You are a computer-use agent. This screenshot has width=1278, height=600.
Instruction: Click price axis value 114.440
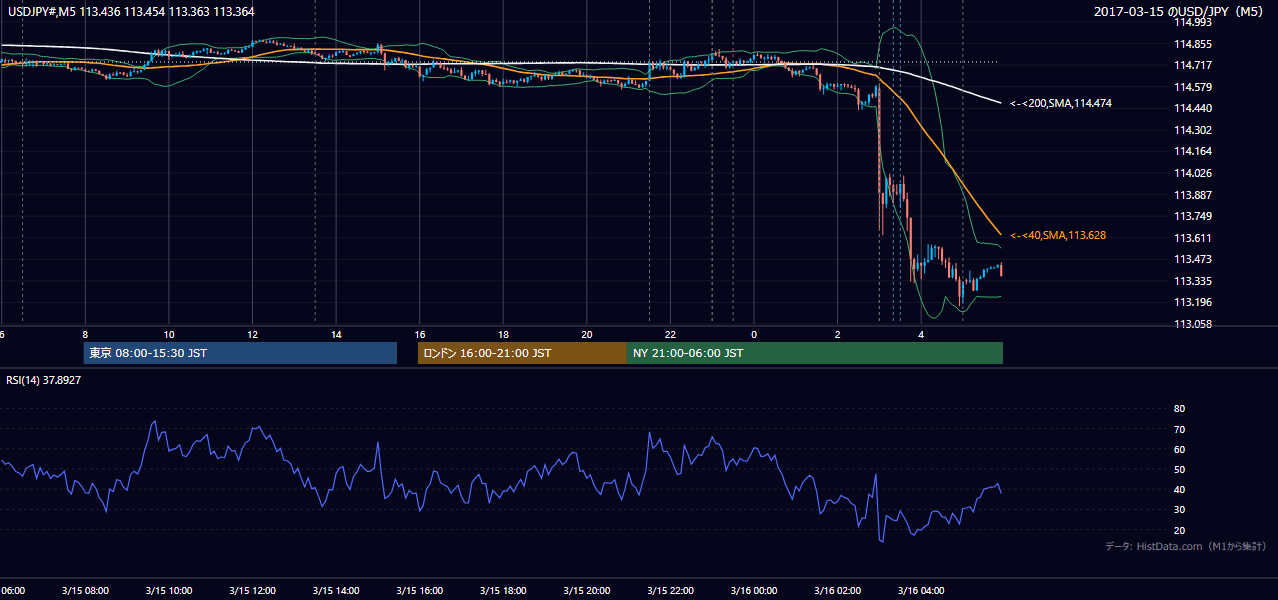(1193, 108)
